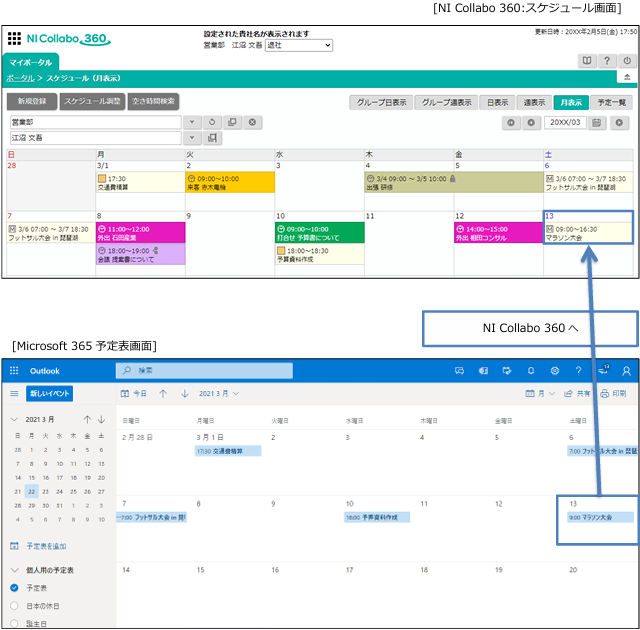Select the マイポータル tab
640x630 pixels.
(31, 62)
